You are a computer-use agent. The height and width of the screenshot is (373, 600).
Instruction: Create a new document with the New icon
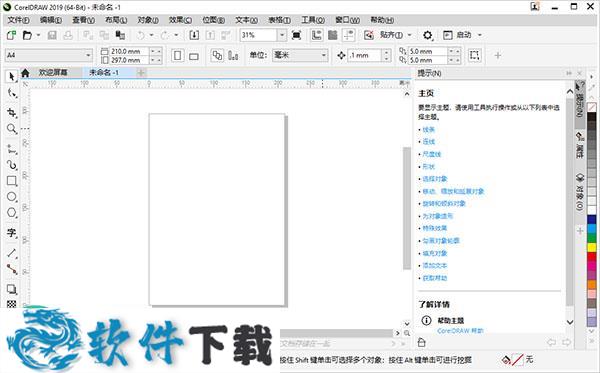click(x=11, y=35)
